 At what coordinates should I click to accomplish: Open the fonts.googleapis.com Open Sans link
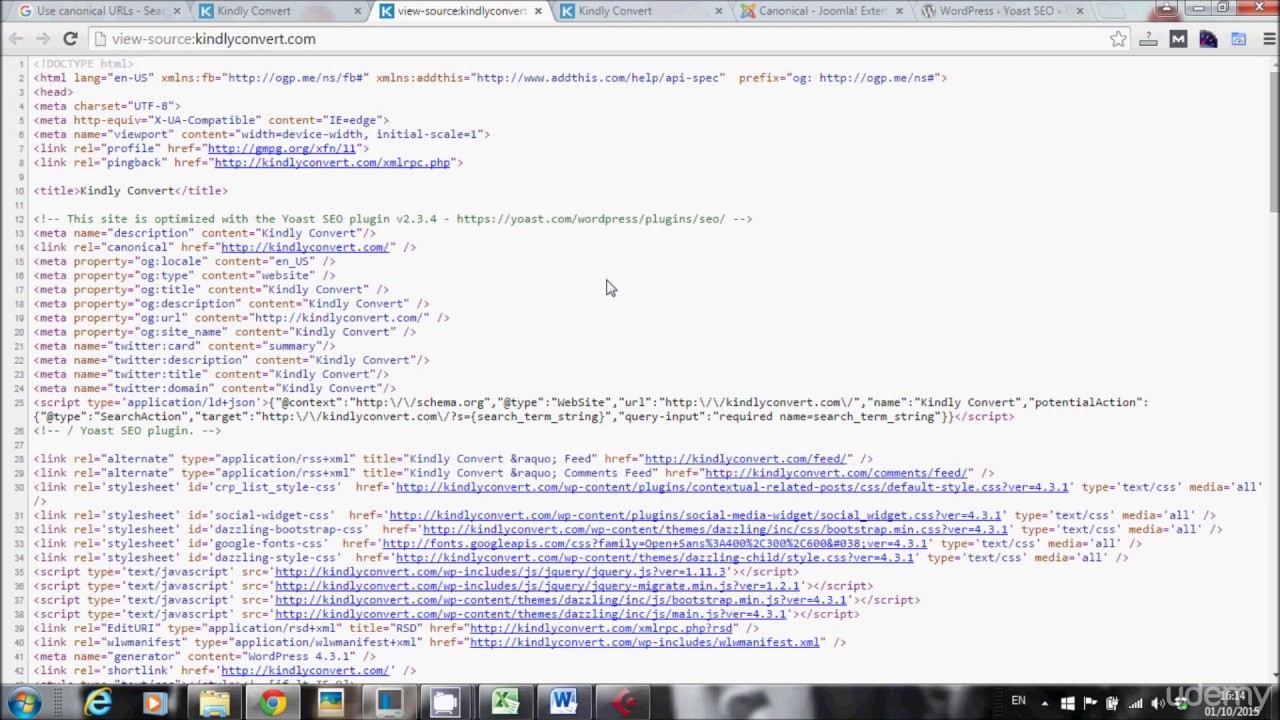tap(654, 543)
